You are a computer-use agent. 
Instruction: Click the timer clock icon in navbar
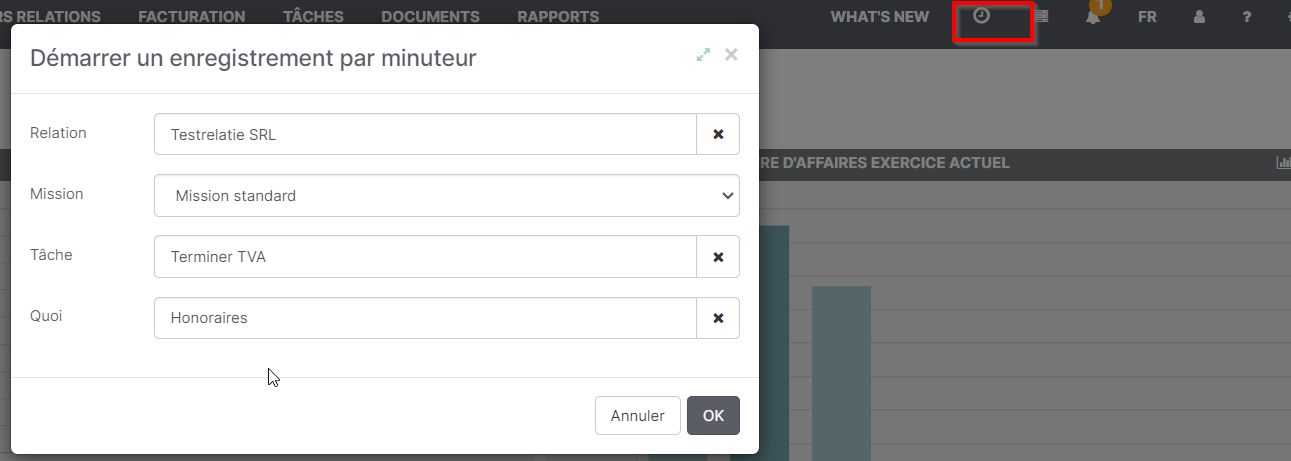(981, 16)
